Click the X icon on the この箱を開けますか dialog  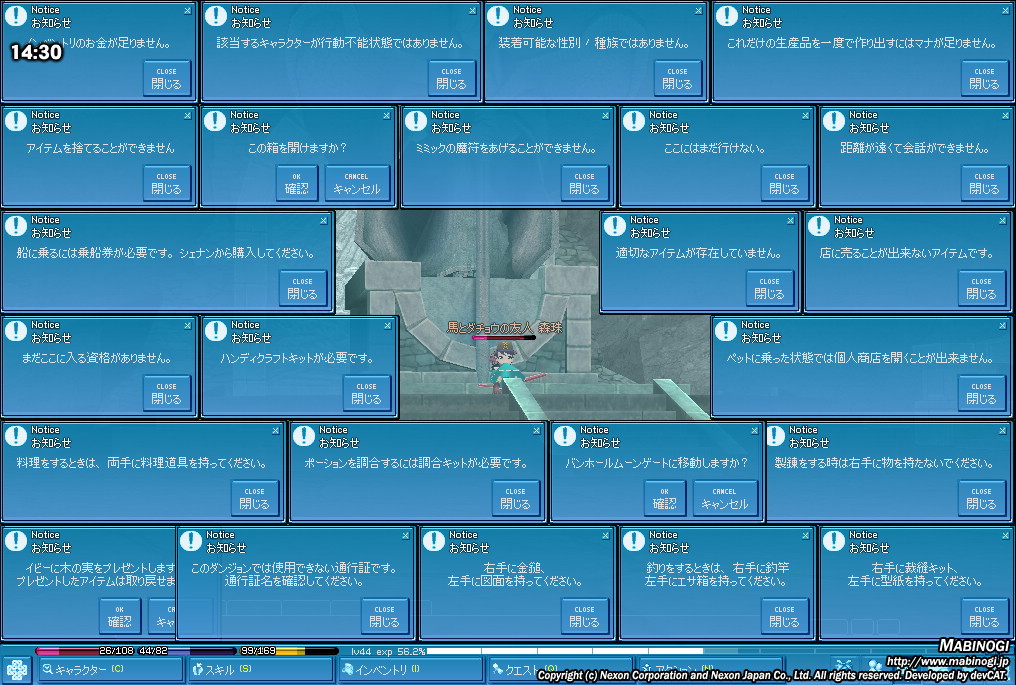[387, 115]
